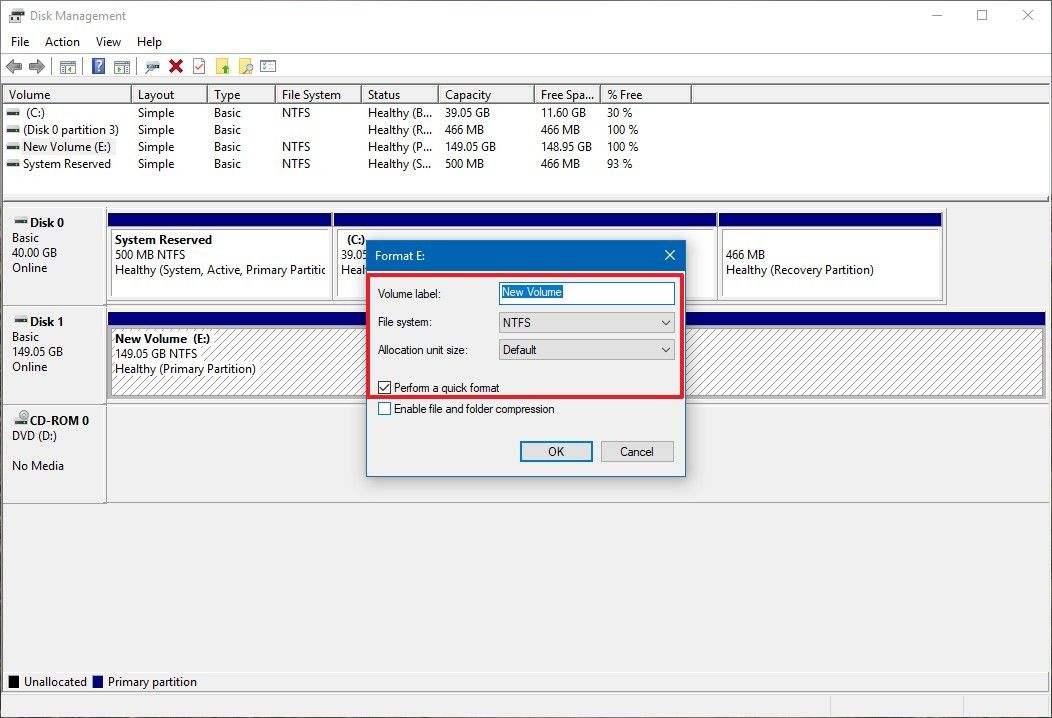Click OK to format the volume
The height and width of the screenshot is (718, 1052).
[556, 451]
